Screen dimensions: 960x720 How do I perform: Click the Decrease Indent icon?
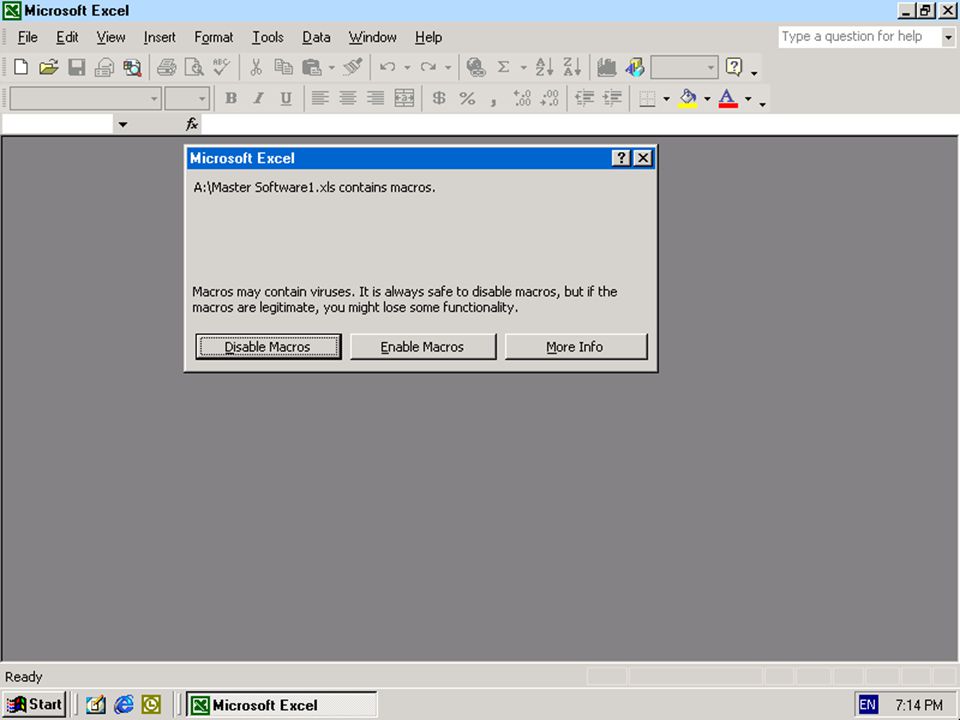pos(584,98)
